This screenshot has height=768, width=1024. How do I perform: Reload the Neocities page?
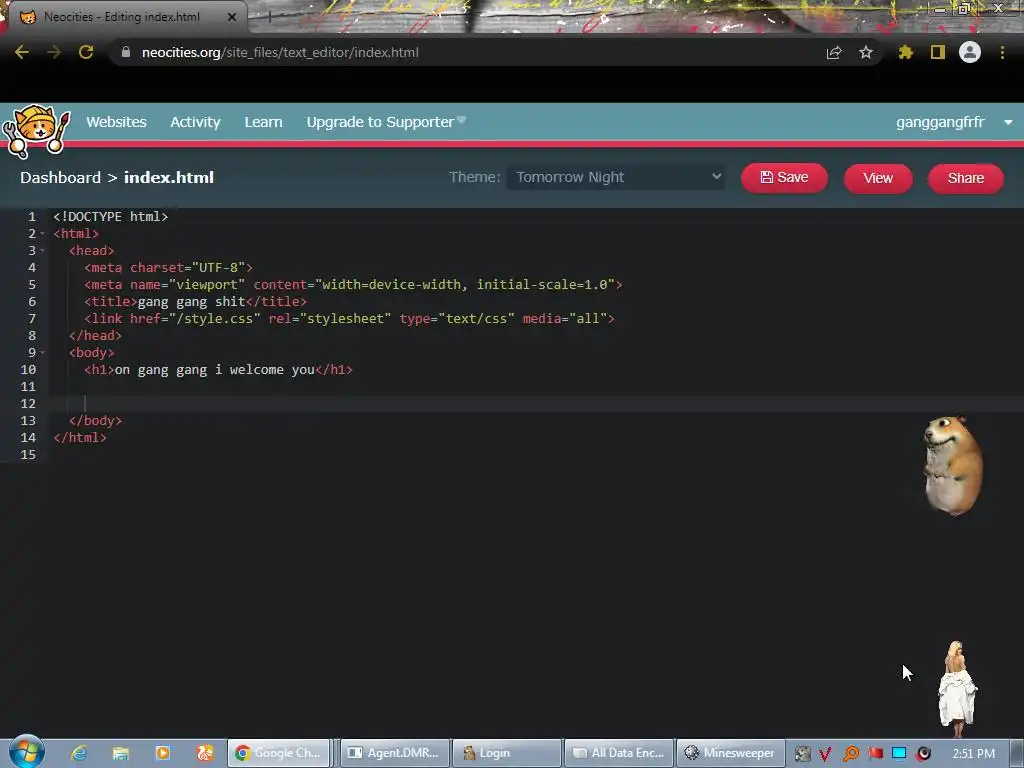coord(86,52)
